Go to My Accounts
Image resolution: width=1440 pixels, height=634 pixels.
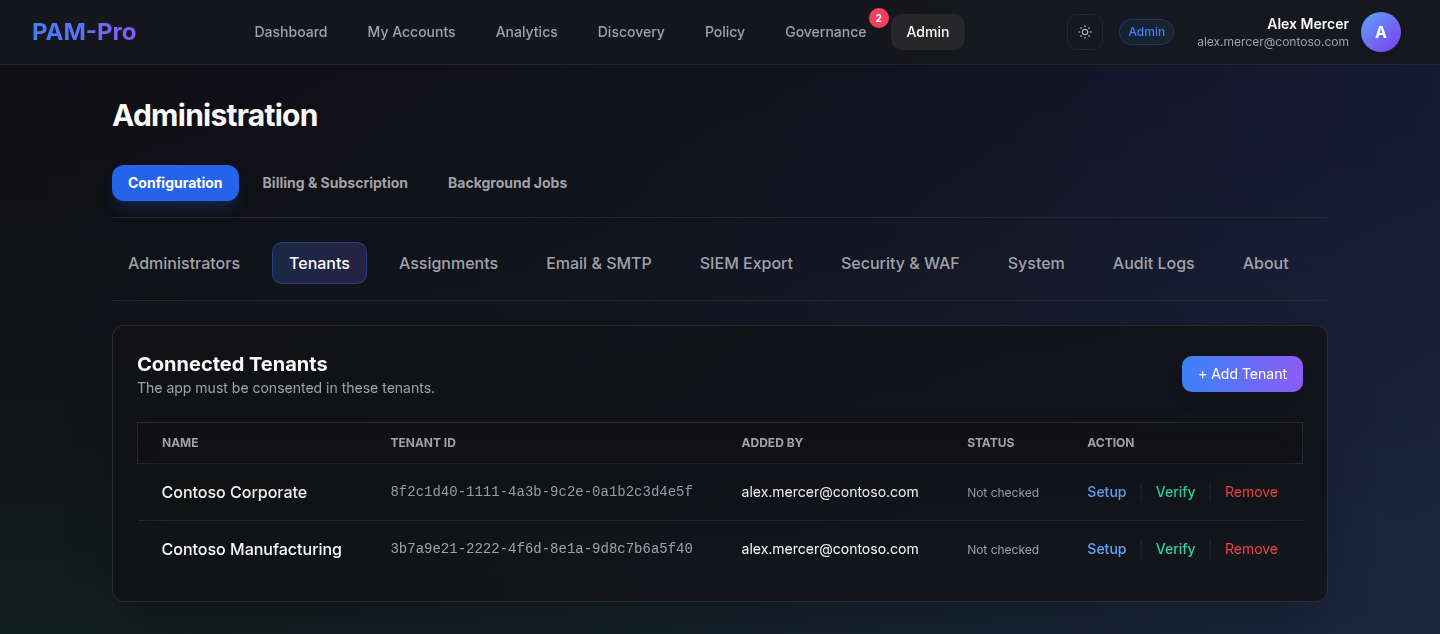pyautogui.click(x=411, y=32)
